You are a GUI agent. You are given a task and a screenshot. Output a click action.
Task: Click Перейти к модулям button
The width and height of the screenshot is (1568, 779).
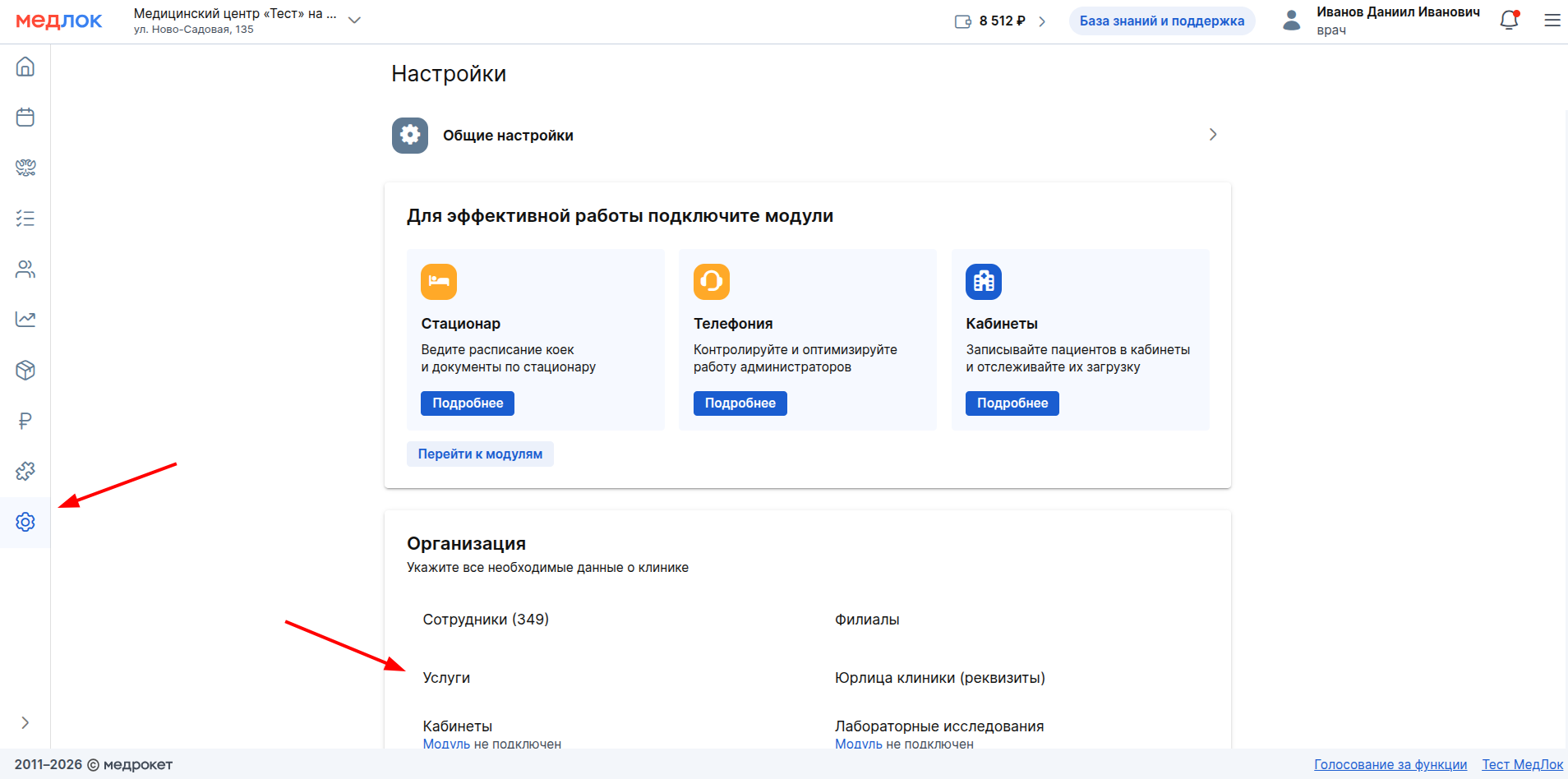(480, 454)
